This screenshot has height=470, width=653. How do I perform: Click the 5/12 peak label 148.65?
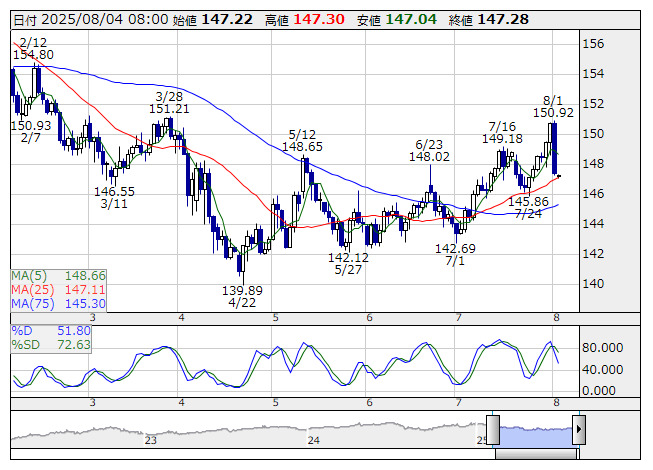click(301, 146)
